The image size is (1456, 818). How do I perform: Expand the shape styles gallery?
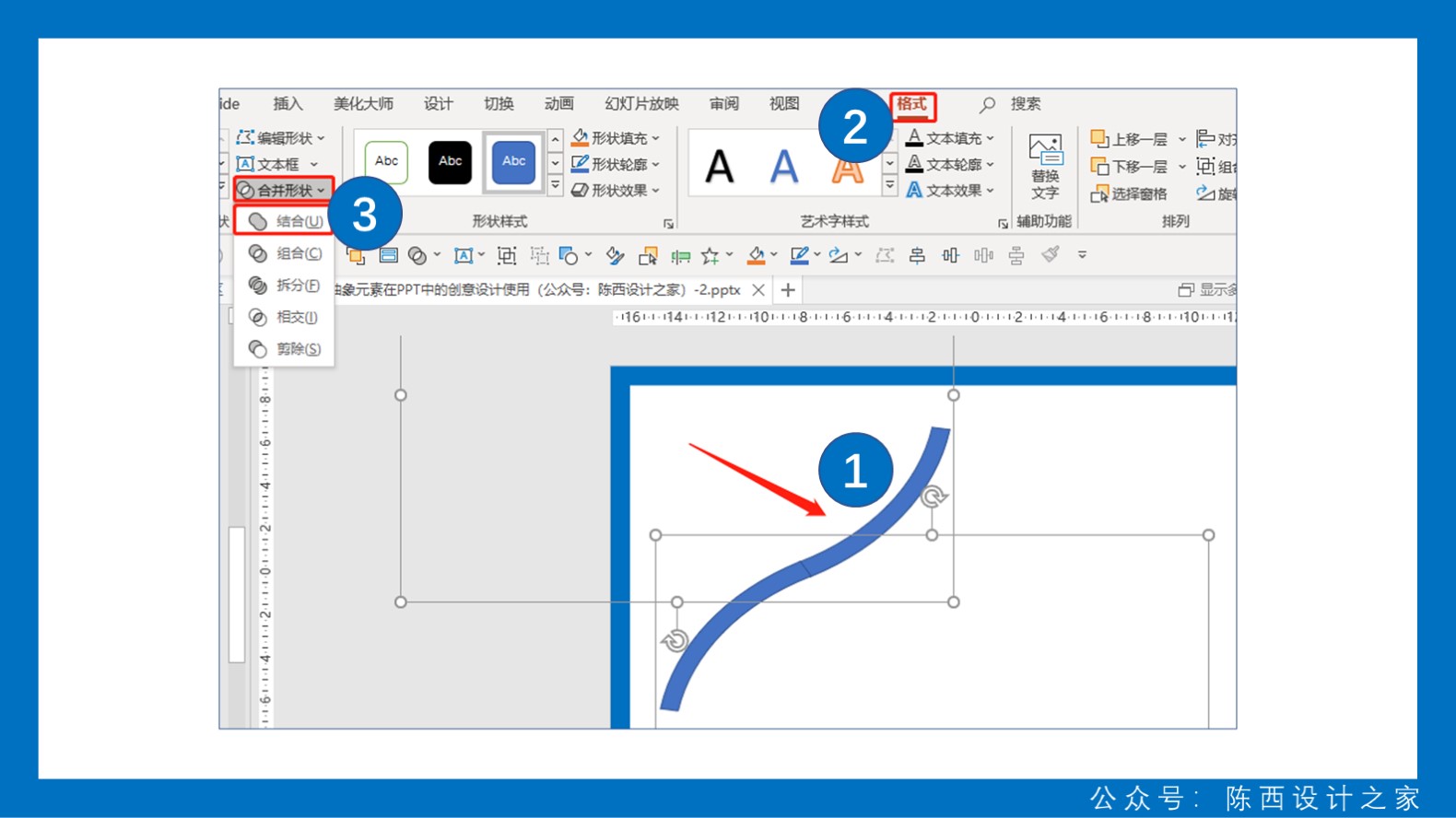click(x=556, y=185)
